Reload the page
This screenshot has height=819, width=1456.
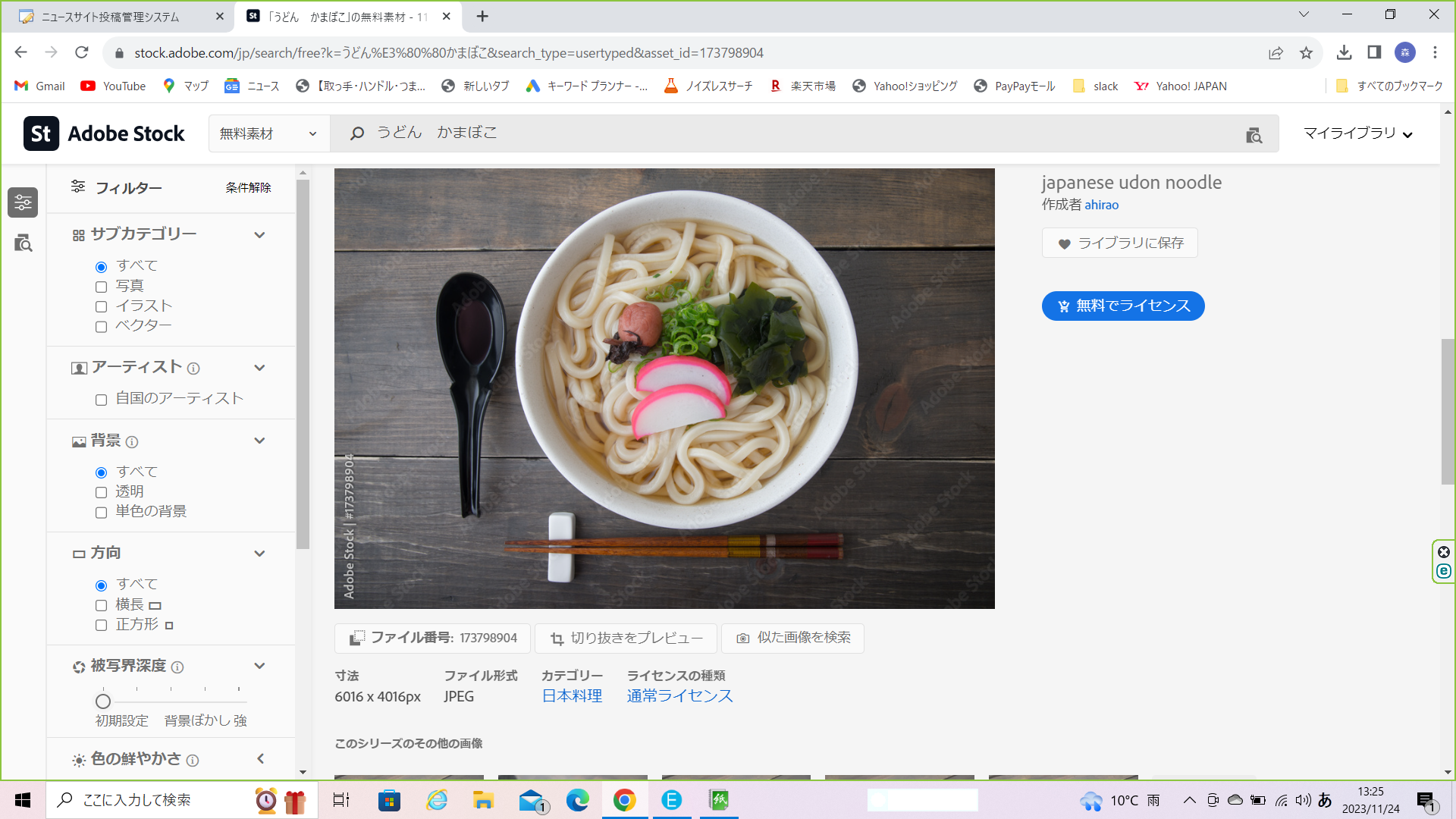click(82, 52)
